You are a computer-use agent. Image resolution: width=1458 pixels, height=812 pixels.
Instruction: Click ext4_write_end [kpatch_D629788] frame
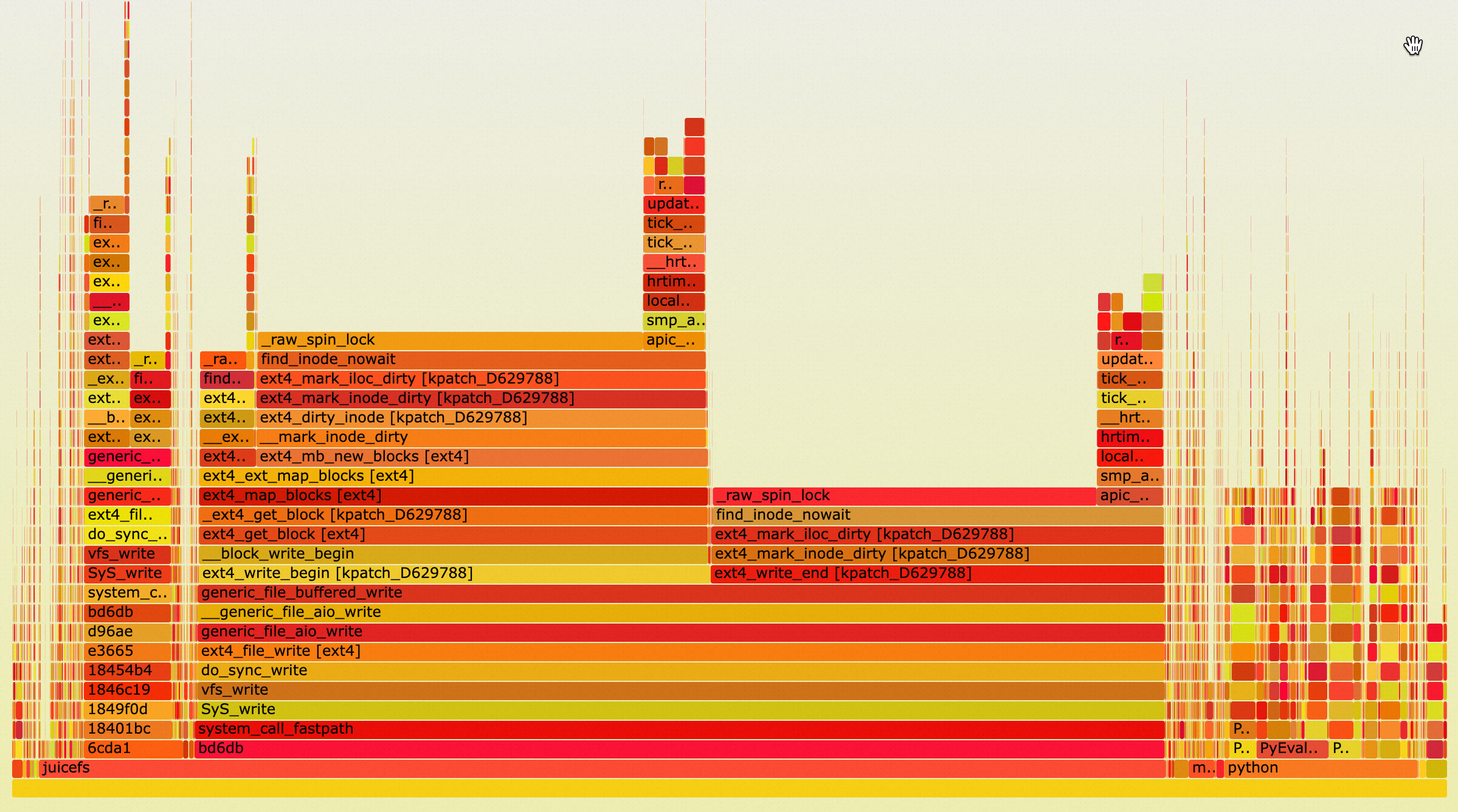pos(938,574)
